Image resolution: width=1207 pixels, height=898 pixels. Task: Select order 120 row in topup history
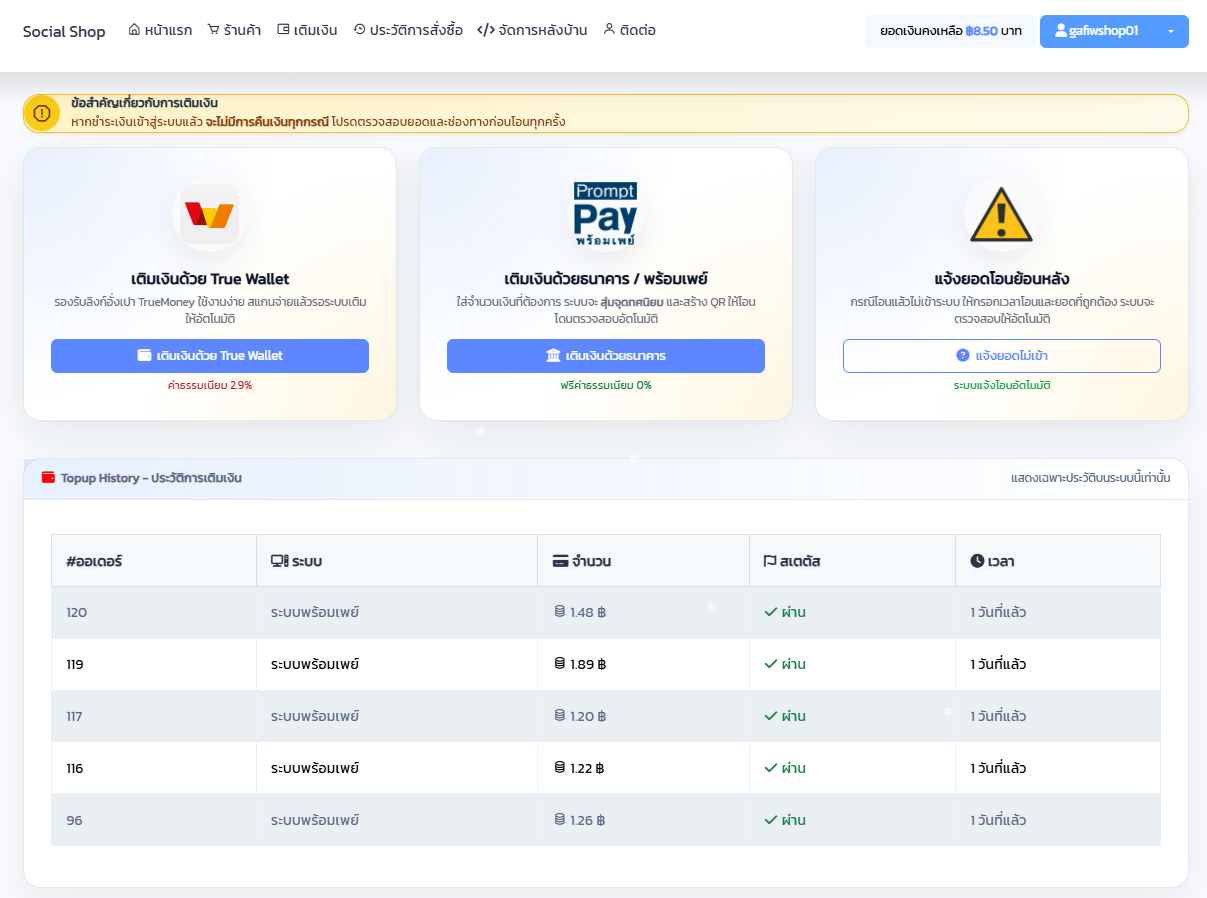pyautogui.click(x=606, y=612)
